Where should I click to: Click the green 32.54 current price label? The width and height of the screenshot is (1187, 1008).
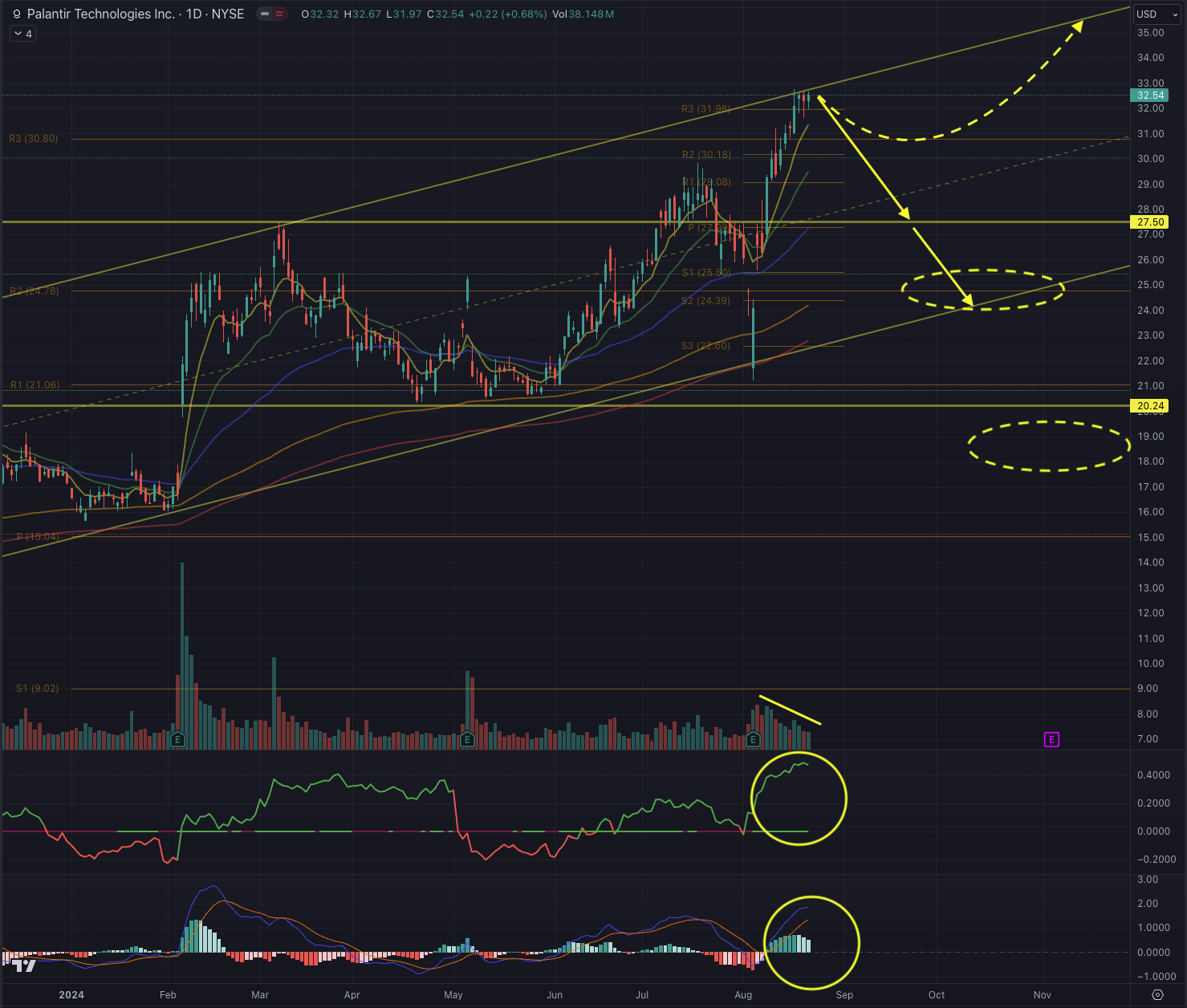tap(1151, 96)
